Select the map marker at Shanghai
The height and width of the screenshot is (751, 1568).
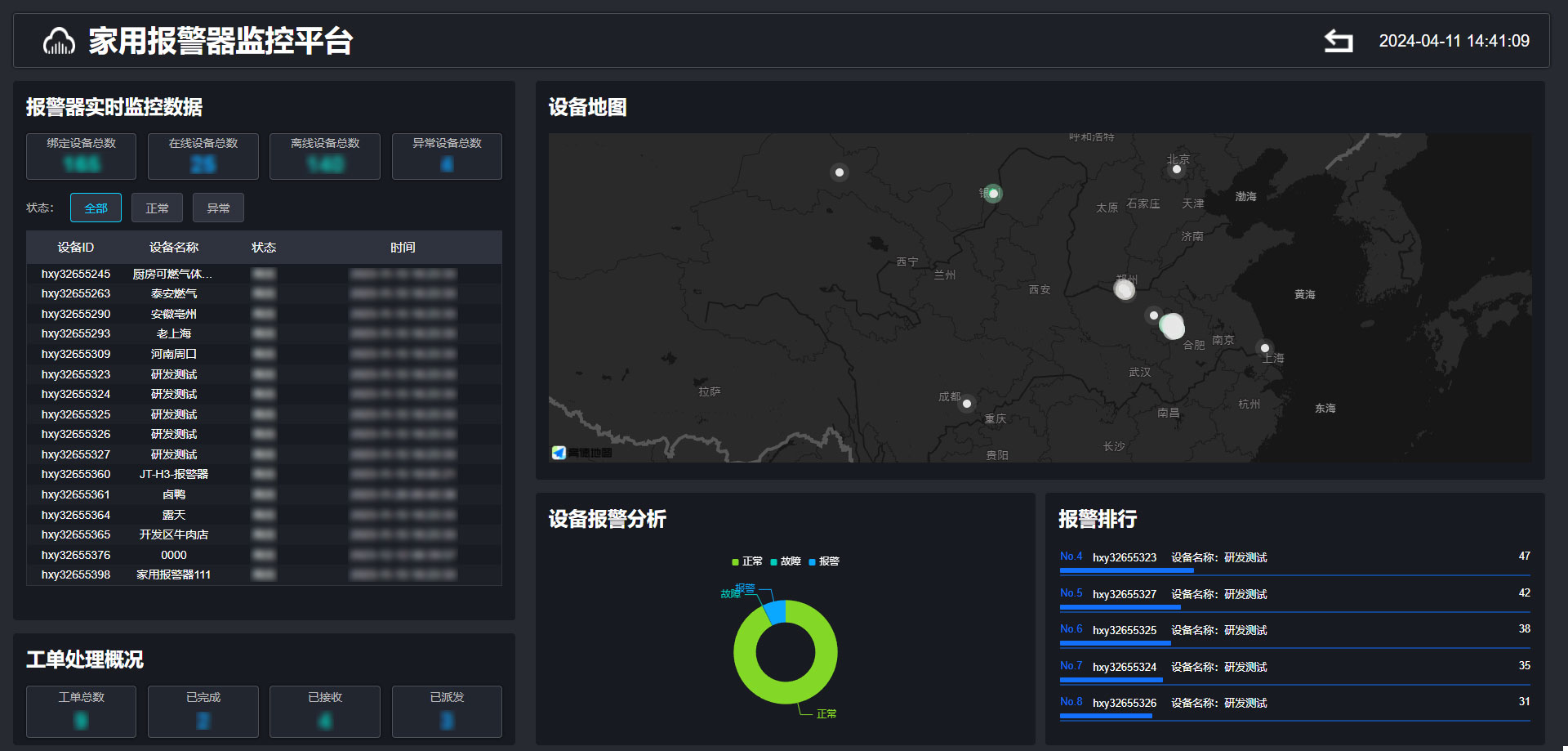point(1265,348)
